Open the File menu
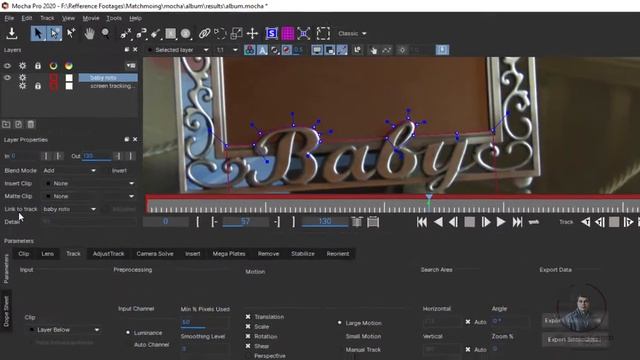 click(9, 18)
